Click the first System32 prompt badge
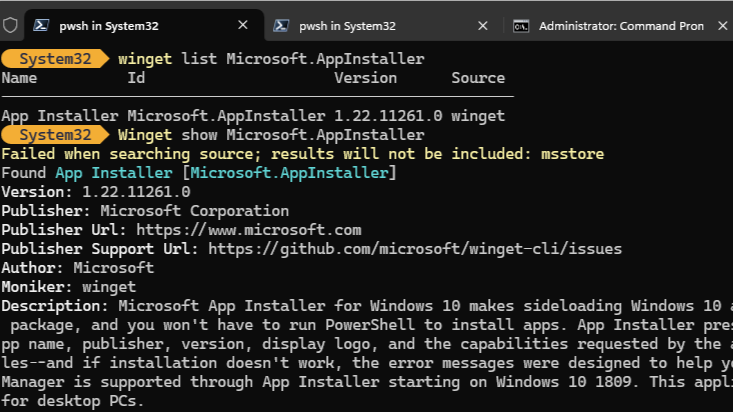The height and width of the screenshot is (412, 733). [x=56, y=59]
